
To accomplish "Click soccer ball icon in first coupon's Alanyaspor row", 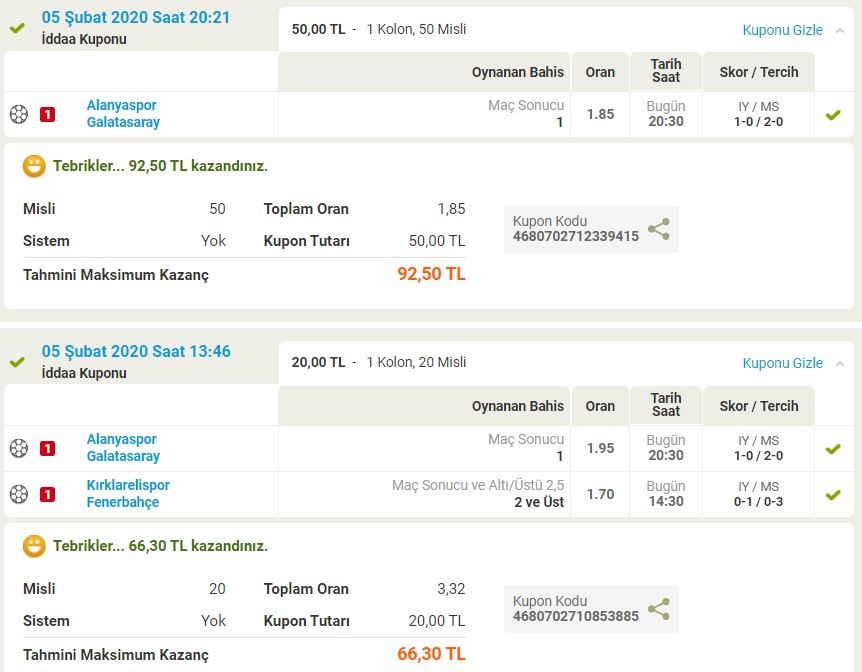I will pos(19,114).
